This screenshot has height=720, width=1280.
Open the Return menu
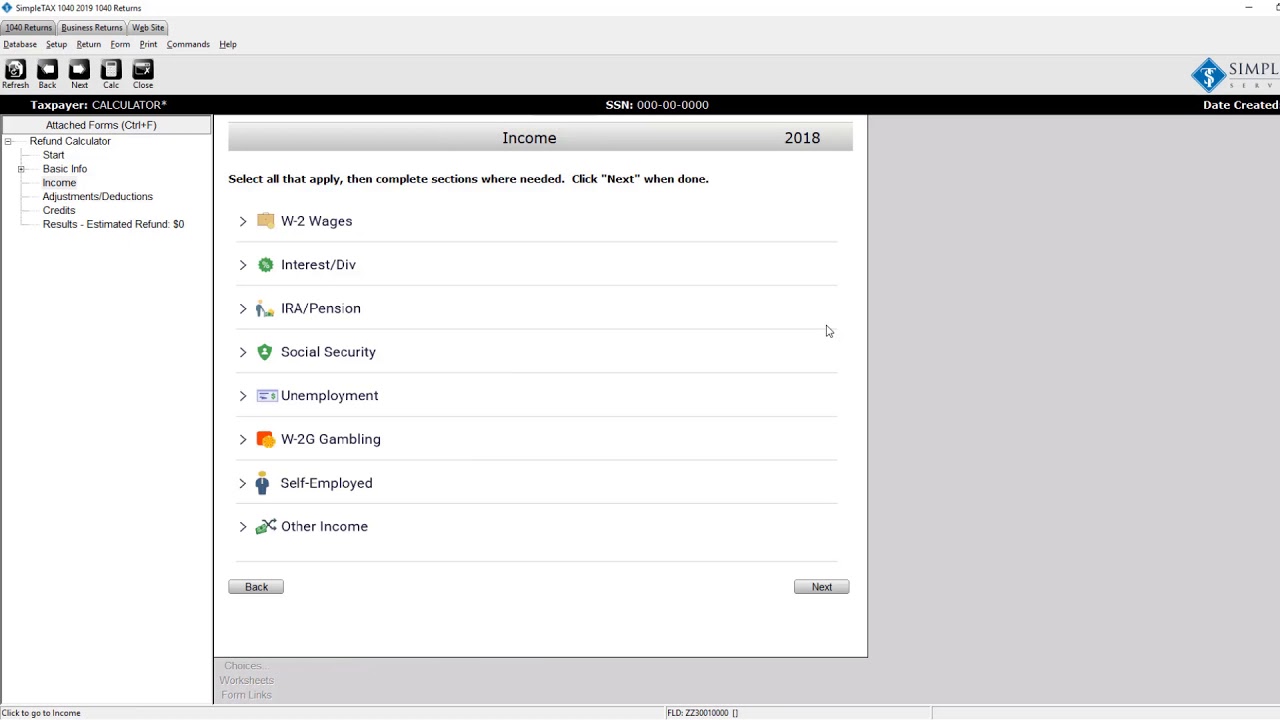[x=88, y=44]
